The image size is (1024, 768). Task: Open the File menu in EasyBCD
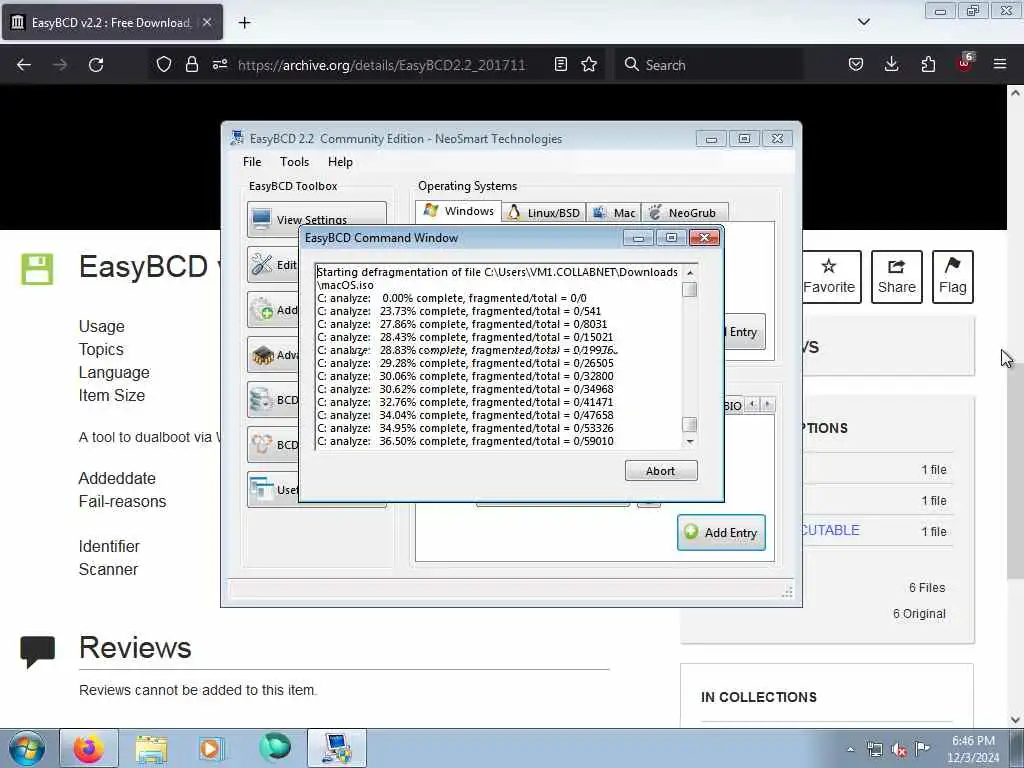point(251,162)
